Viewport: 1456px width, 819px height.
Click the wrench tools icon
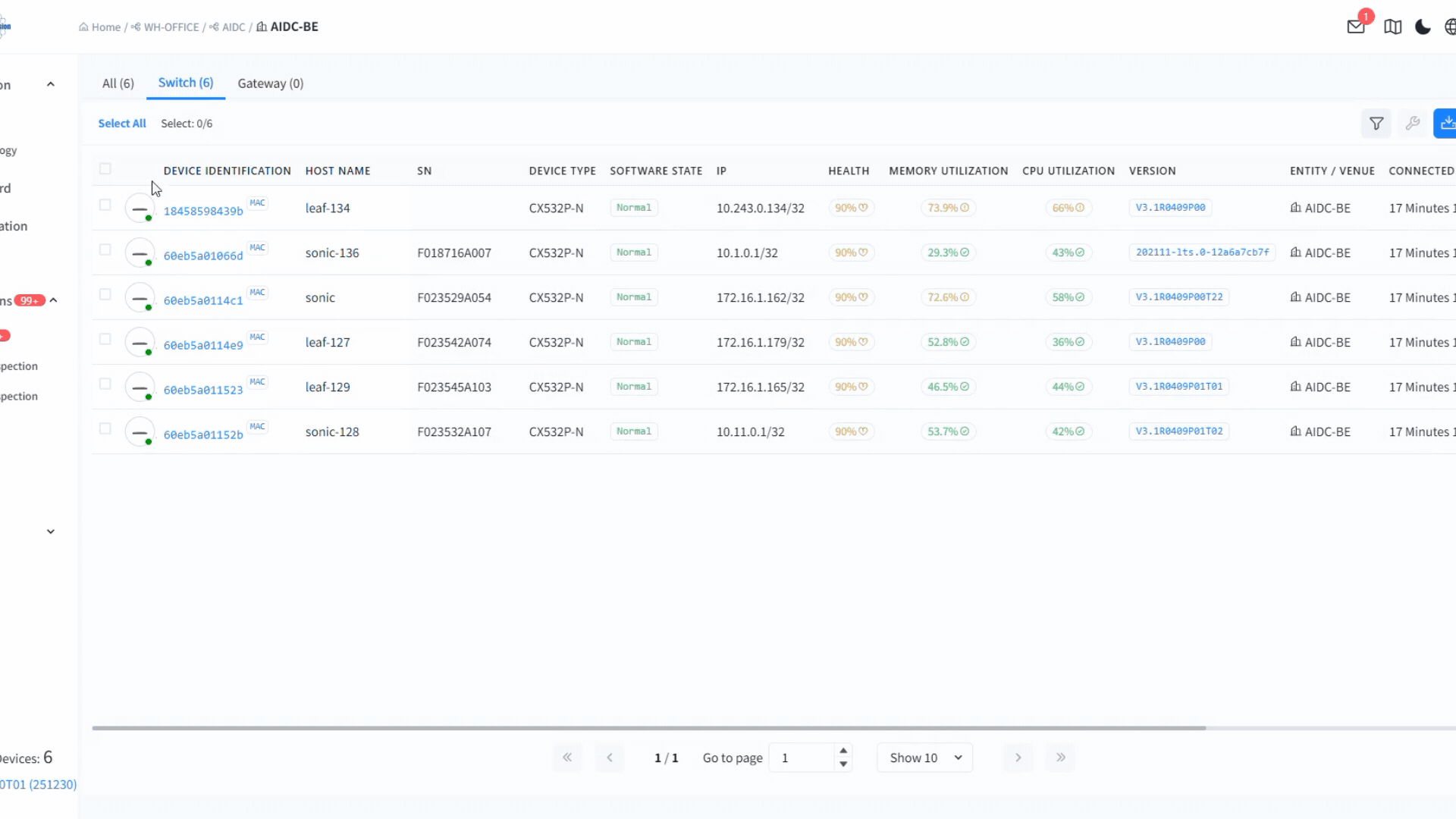coord(1412,123)
